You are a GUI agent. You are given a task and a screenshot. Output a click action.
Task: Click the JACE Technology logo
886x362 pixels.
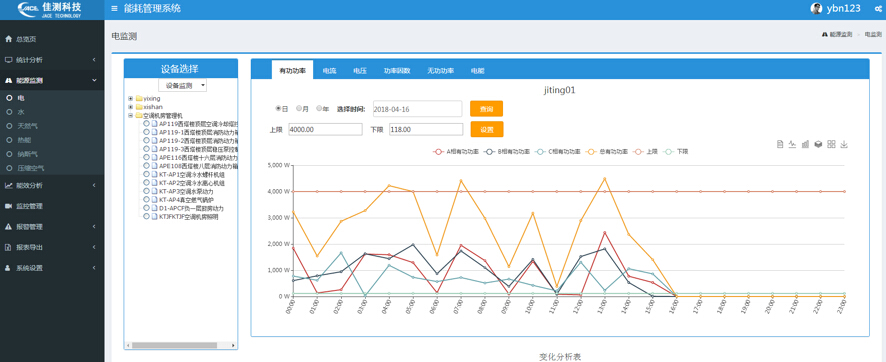click(x=50, y=9)
